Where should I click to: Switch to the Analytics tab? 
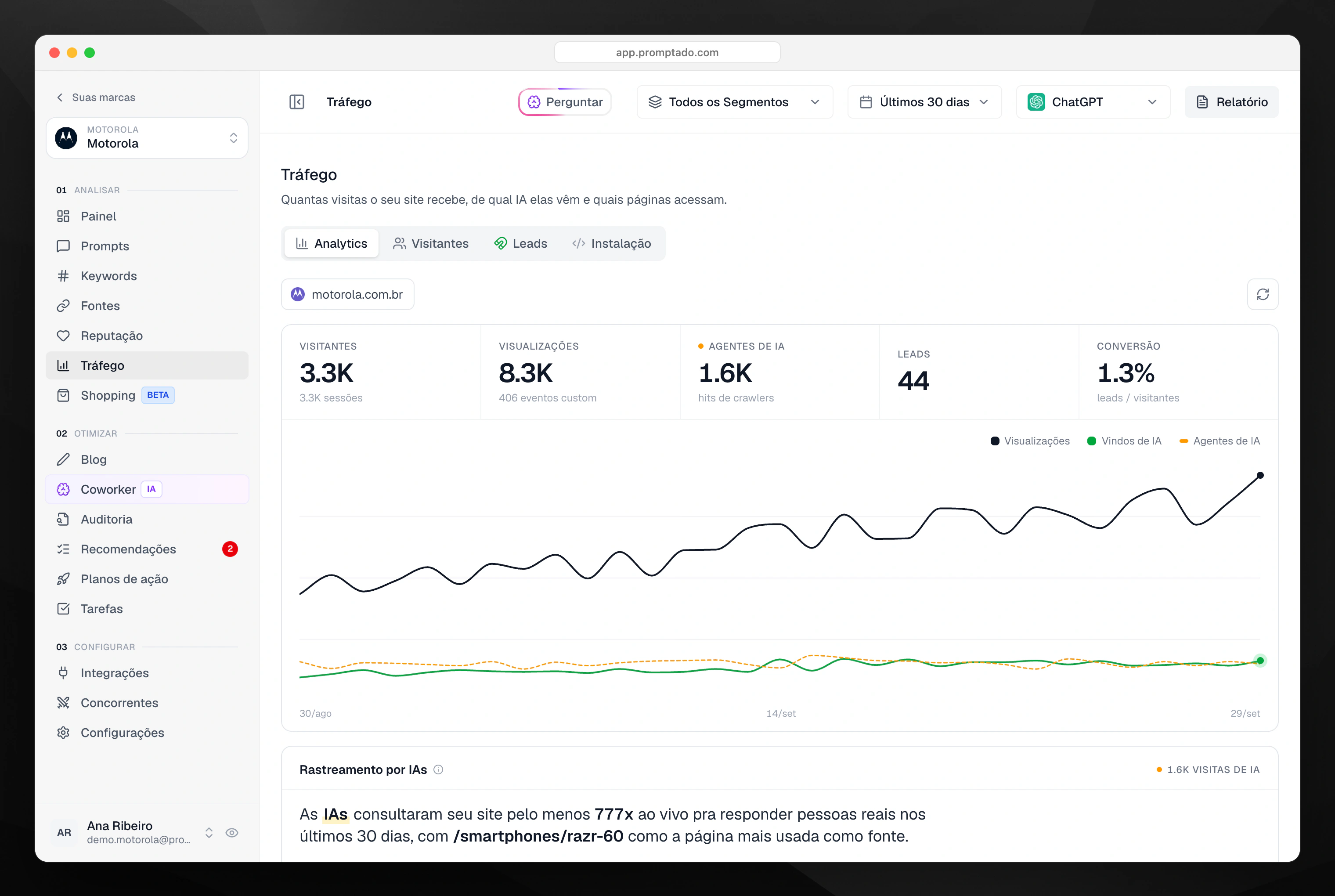[331, 243]
